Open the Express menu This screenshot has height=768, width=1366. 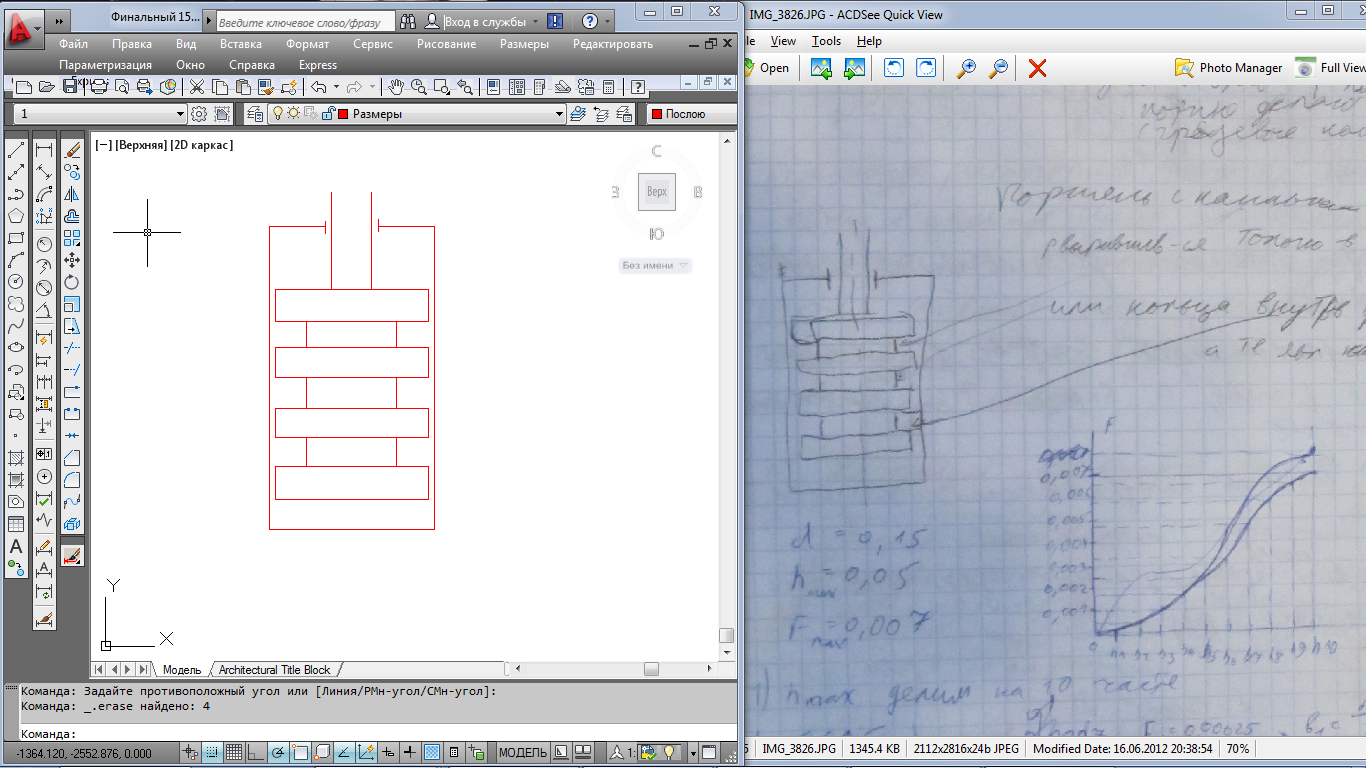pyautogui.click(x=318, y=65)
